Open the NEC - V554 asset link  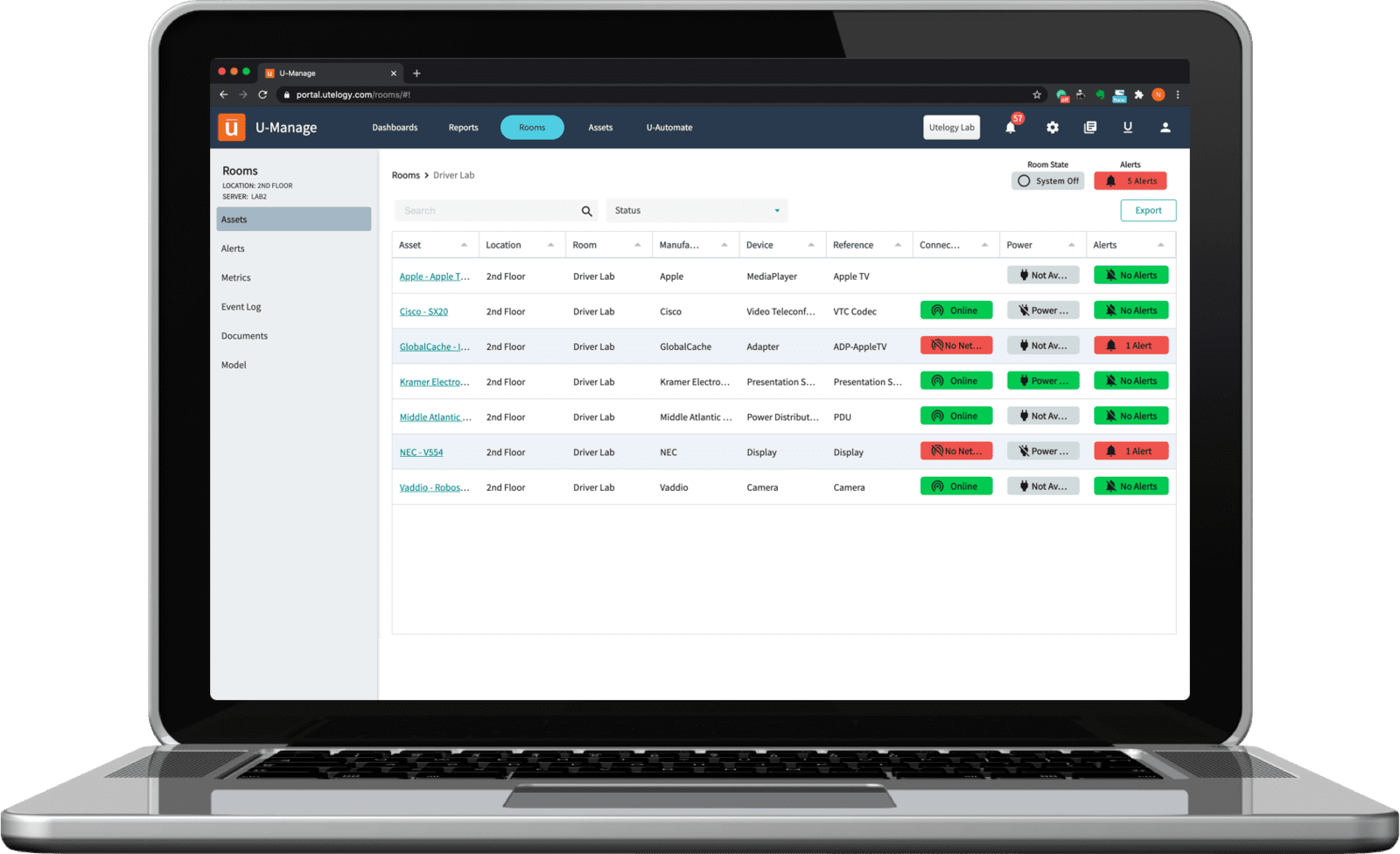(421, 452)
